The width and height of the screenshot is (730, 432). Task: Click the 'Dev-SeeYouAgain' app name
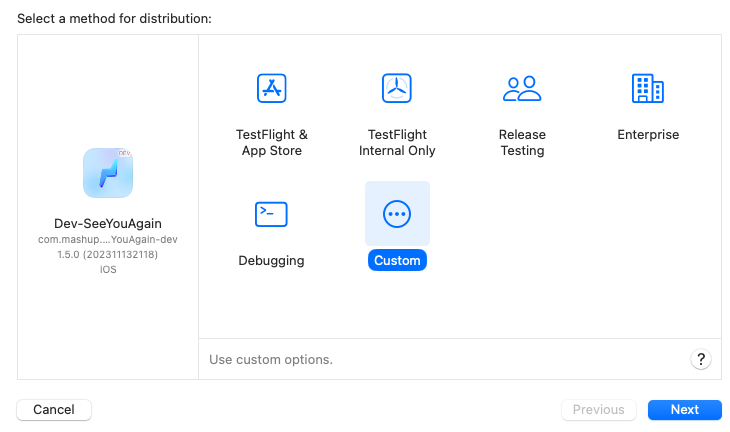tap(108, 223)
